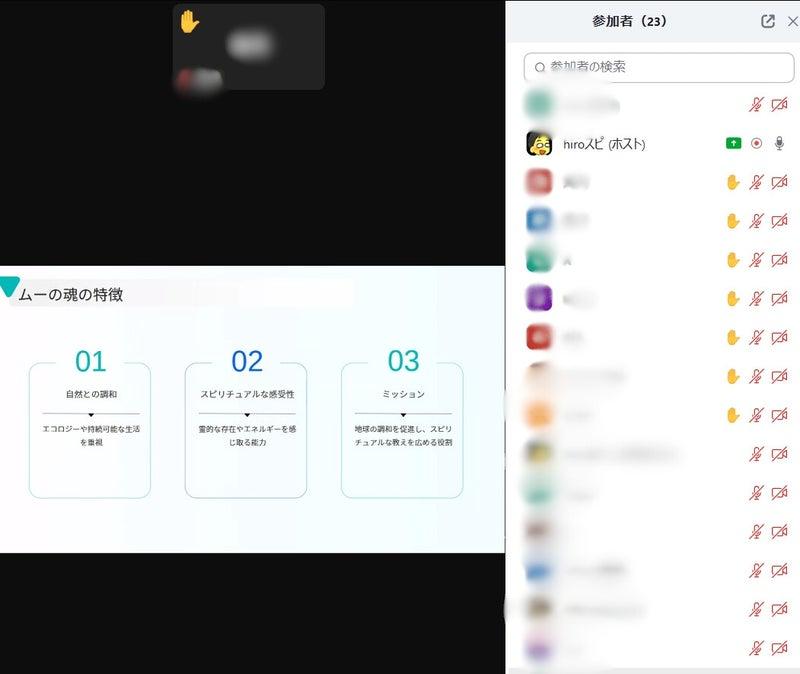Click muted microphone icon of topmost participant

757,104
